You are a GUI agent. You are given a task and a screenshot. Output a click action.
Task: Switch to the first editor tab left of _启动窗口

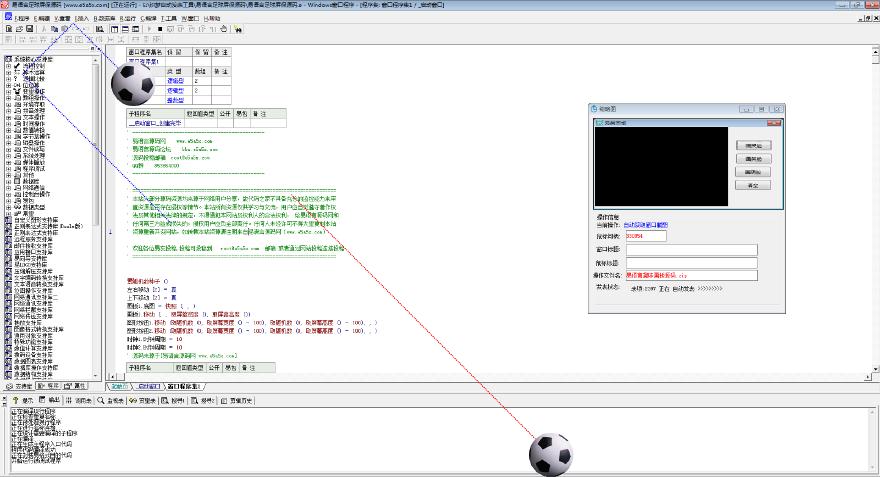click(x=118, y=386)
